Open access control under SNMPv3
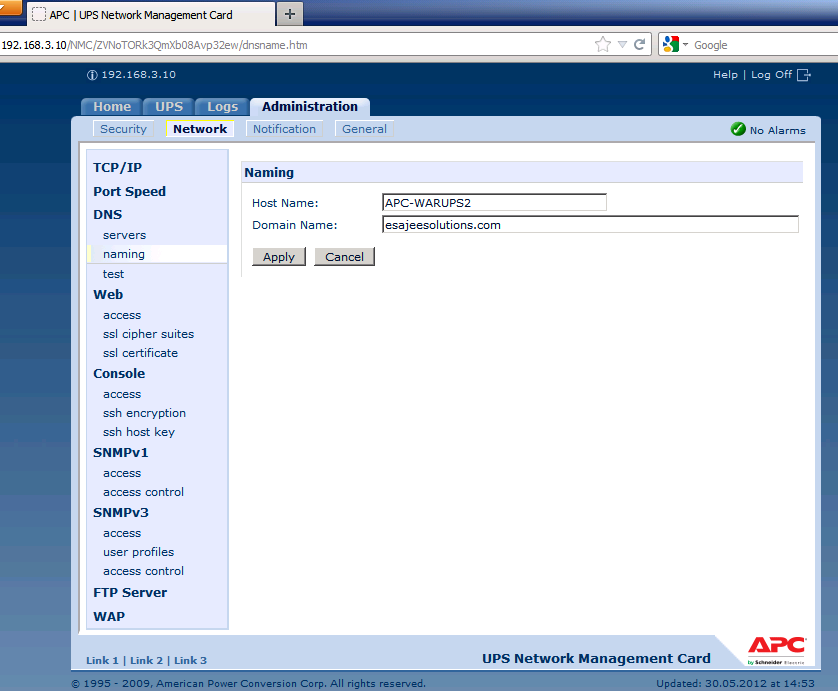838x691 pixels. [x=143, y=571]
